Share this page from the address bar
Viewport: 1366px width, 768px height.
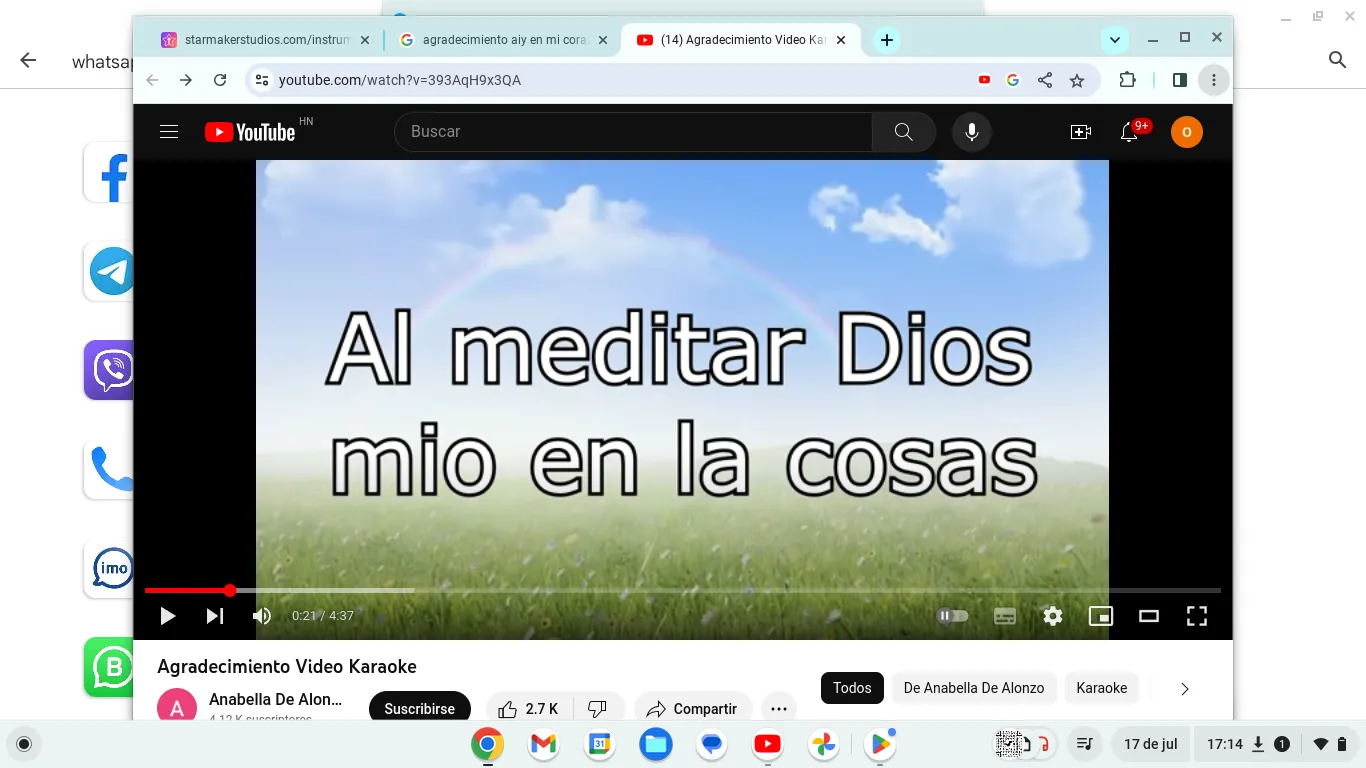coord(1045,80)
